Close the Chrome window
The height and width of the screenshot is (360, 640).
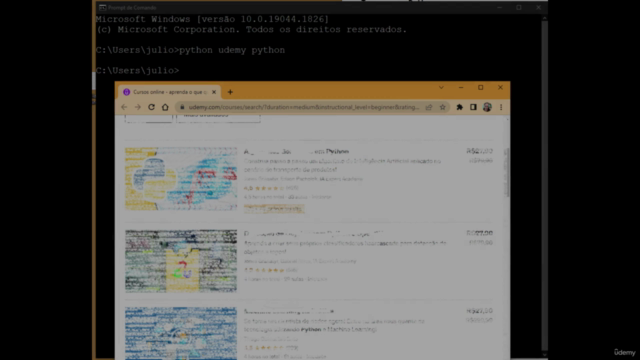pos(500,87)
